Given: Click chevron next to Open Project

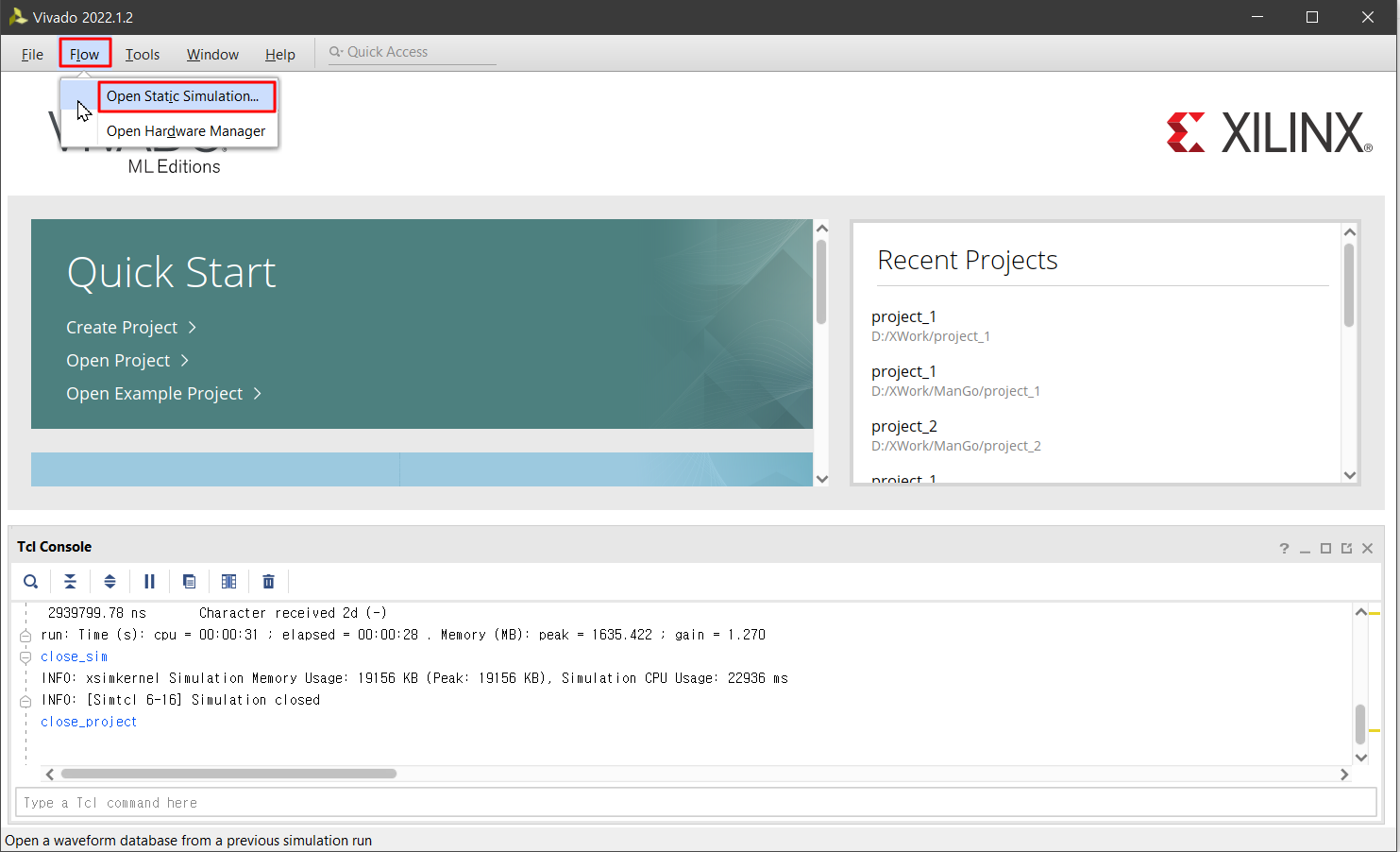Looking at the screenshot, I should point(185,361).
